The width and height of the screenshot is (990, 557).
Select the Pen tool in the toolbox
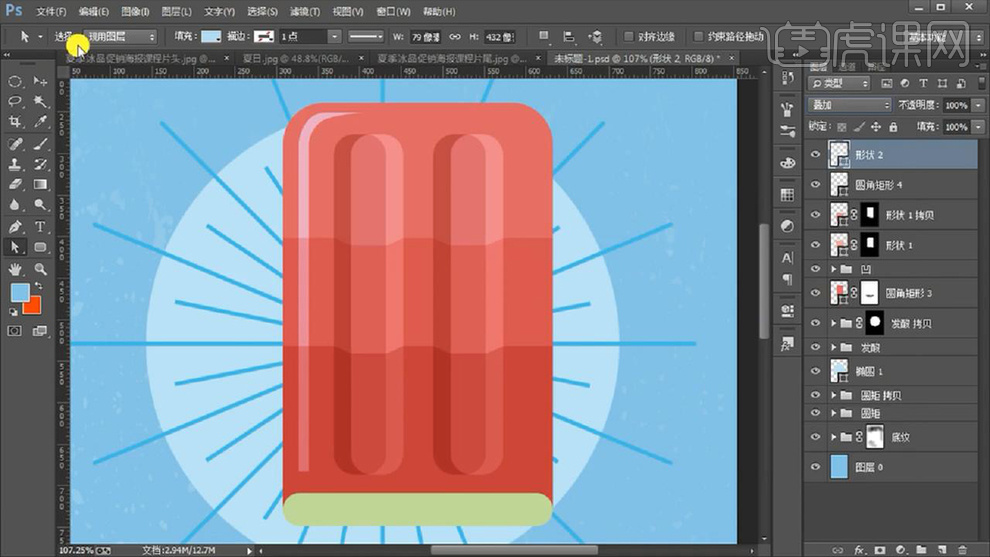pyautogui.click(x=16, y=226)
